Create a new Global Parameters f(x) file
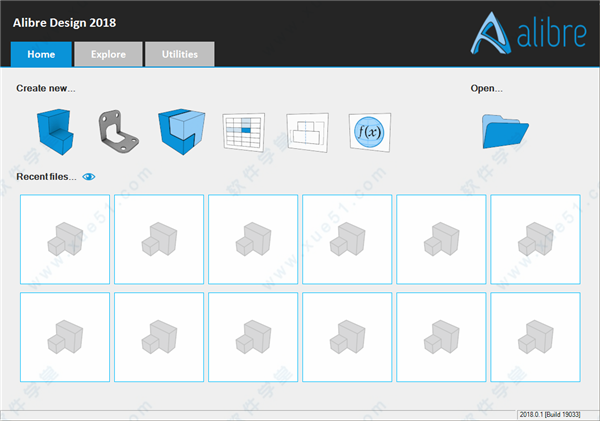The width and height of the screenshot is (600, 421). click(370, 132)
